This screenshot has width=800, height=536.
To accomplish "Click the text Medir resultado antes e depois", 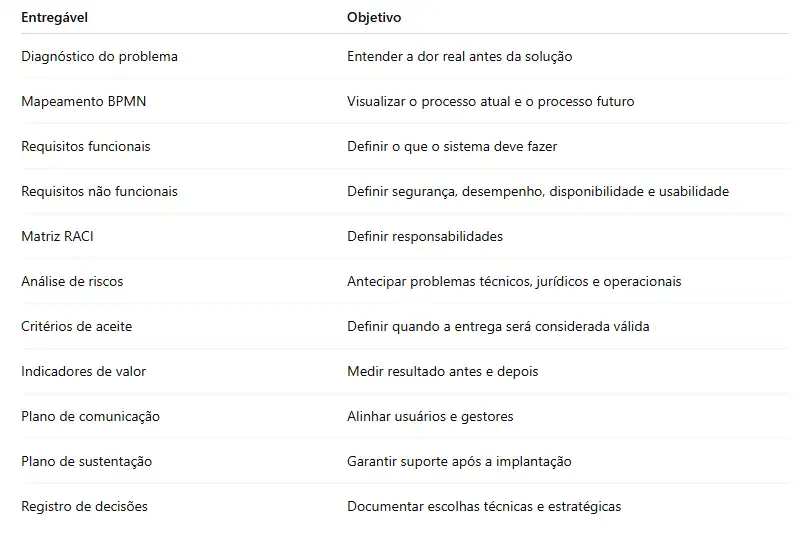I will pyautogui.click(x=443, y=371).
